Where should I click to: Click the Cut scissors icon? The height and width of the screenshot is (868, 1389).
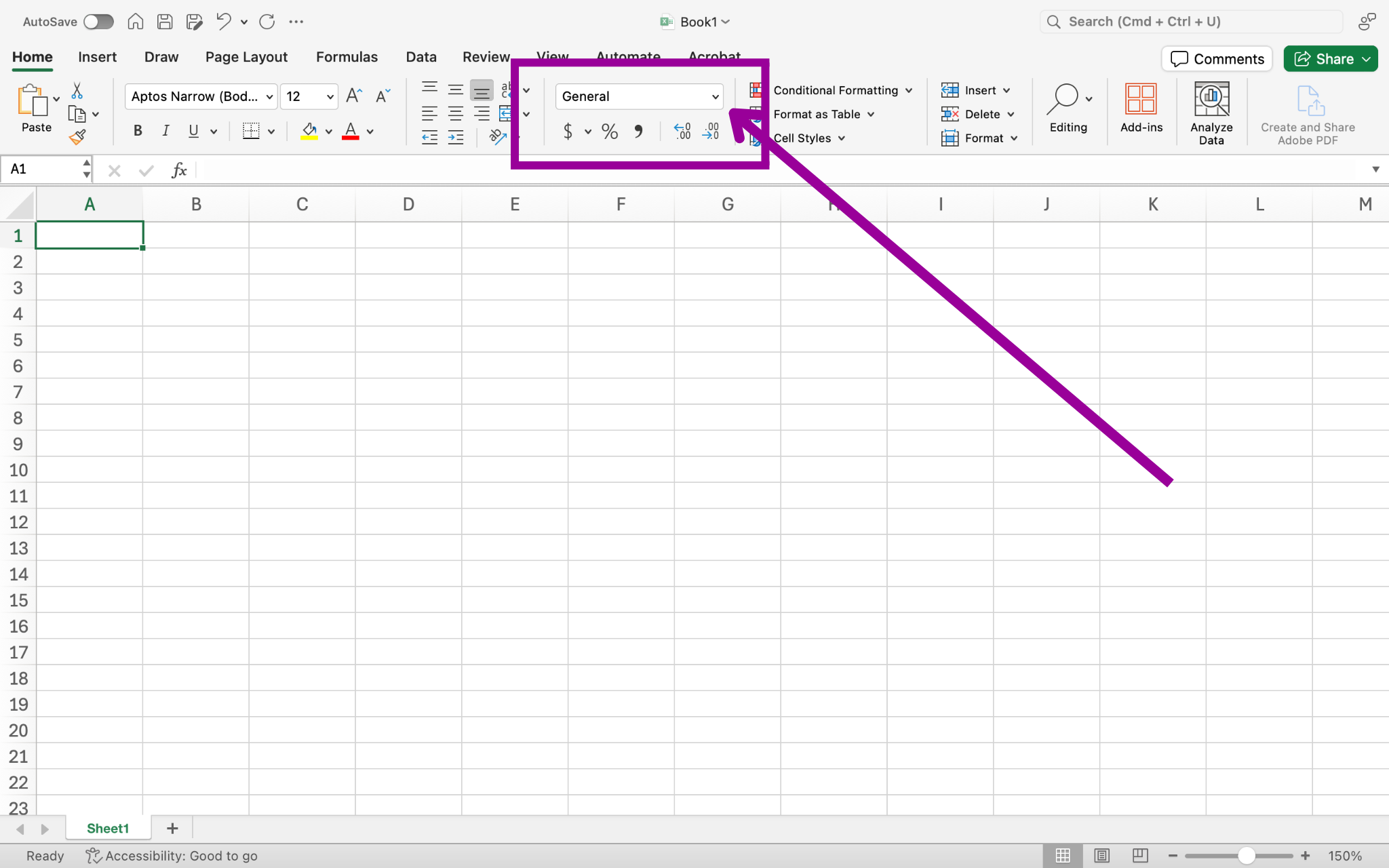coord(77,90)
